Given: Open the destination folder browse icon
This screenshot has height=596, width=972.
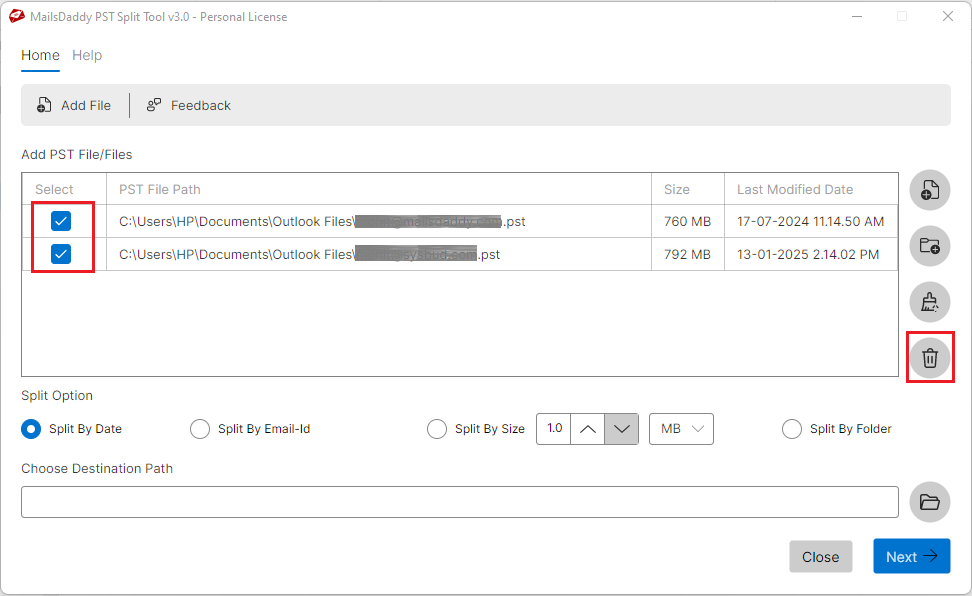Looking at the screenshot, I should 930,502.
